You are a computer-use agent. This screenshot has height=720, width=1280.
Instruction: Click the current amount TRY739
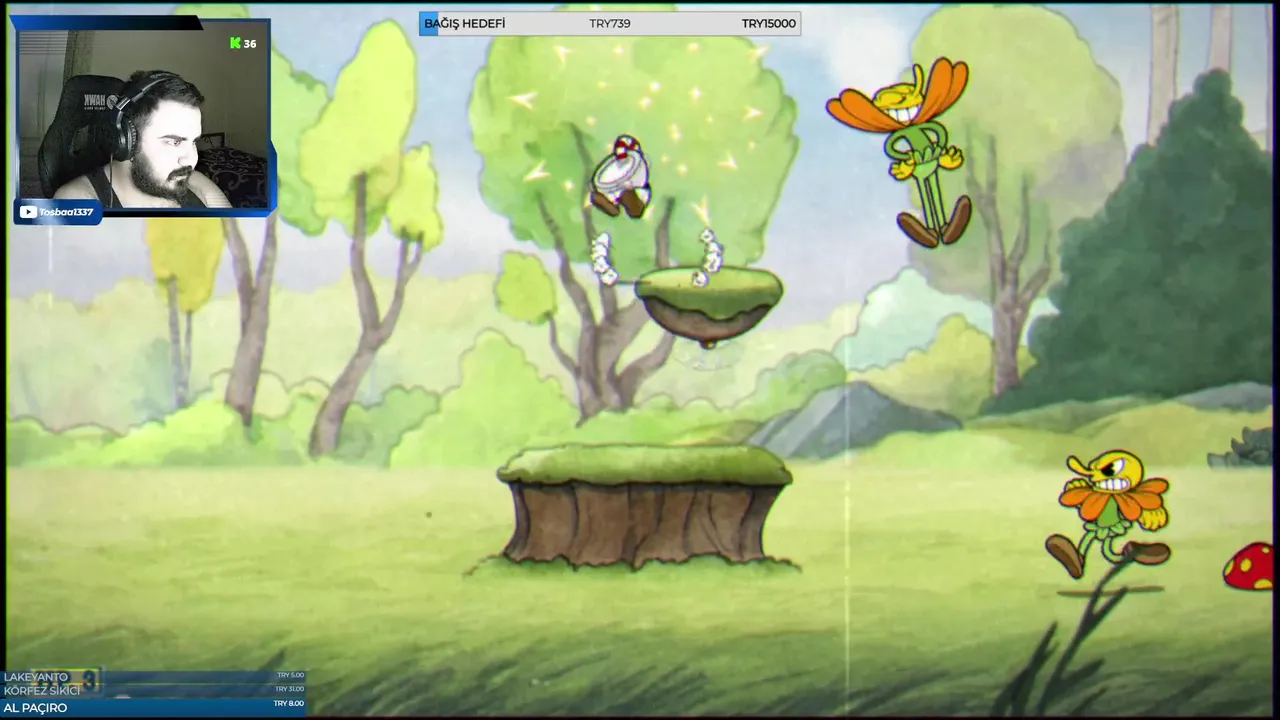(x=610, y=23)
